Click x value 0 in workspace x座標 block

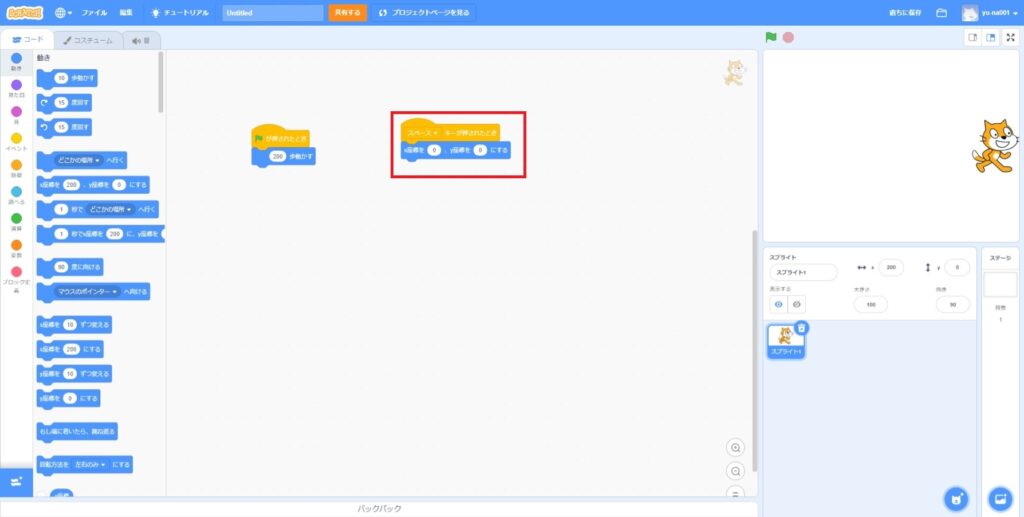434,151
